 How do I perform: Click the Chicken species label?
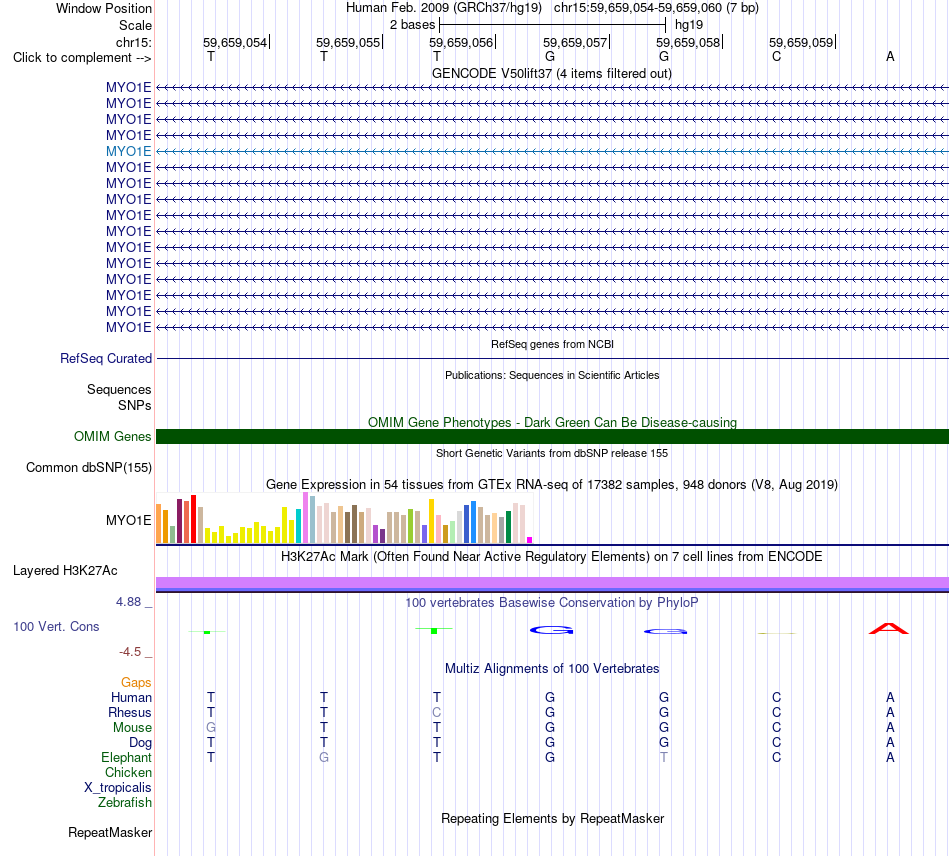[128, 773]
